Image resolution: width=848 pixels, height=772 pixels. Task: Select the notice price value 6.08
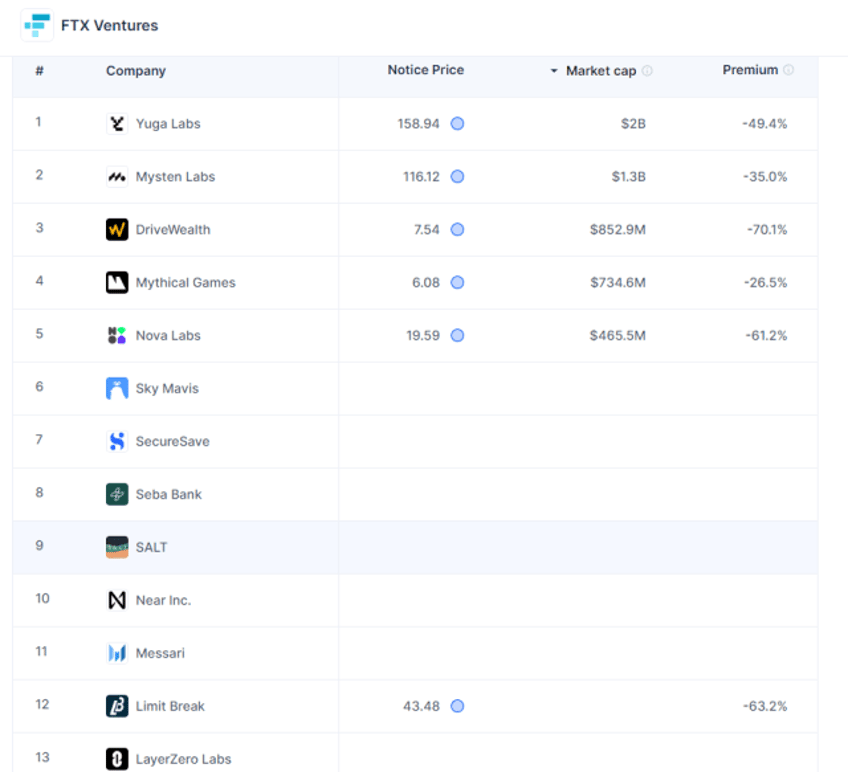[x=426, y=282]
